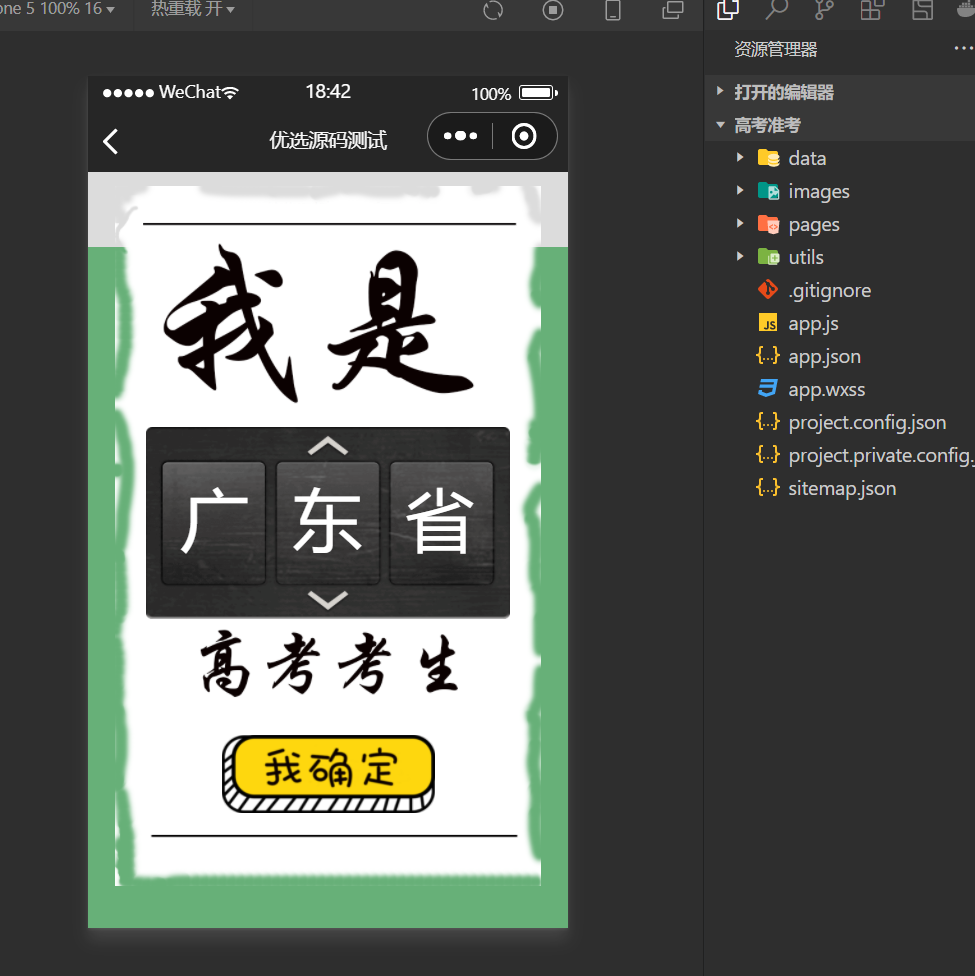Click the 省 character tile

[441, 522]
